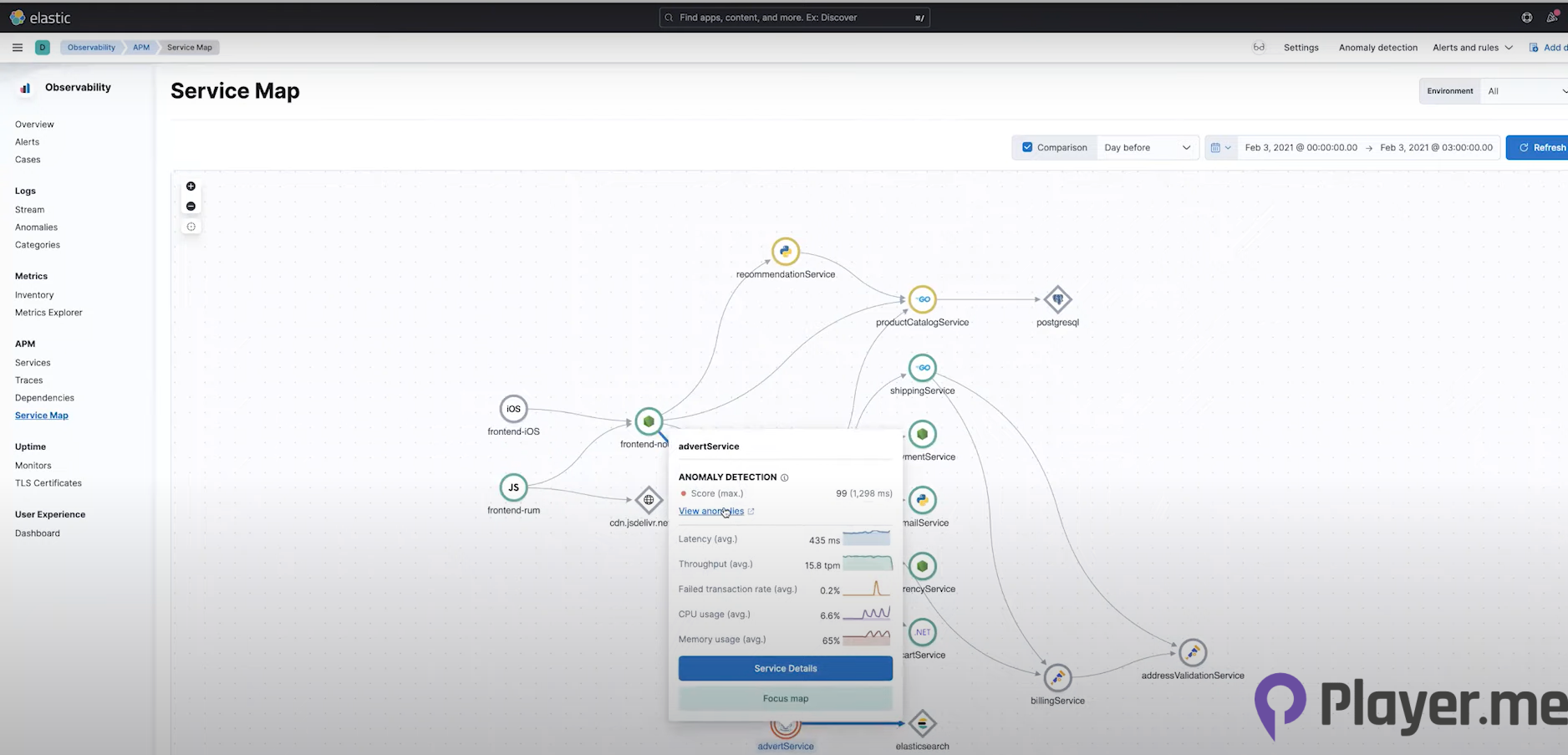Screen dimensions: 1568x755
Task: Select the frontend-iOS service node
Action: click(x=513, y=409)
